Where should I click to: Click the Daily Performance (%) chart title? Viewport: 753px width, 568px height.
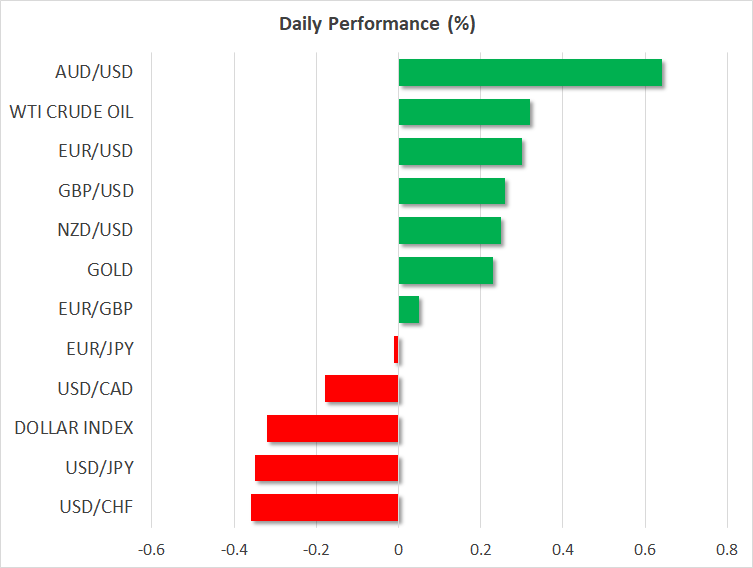pyautogui.click(x=377, y=25)
